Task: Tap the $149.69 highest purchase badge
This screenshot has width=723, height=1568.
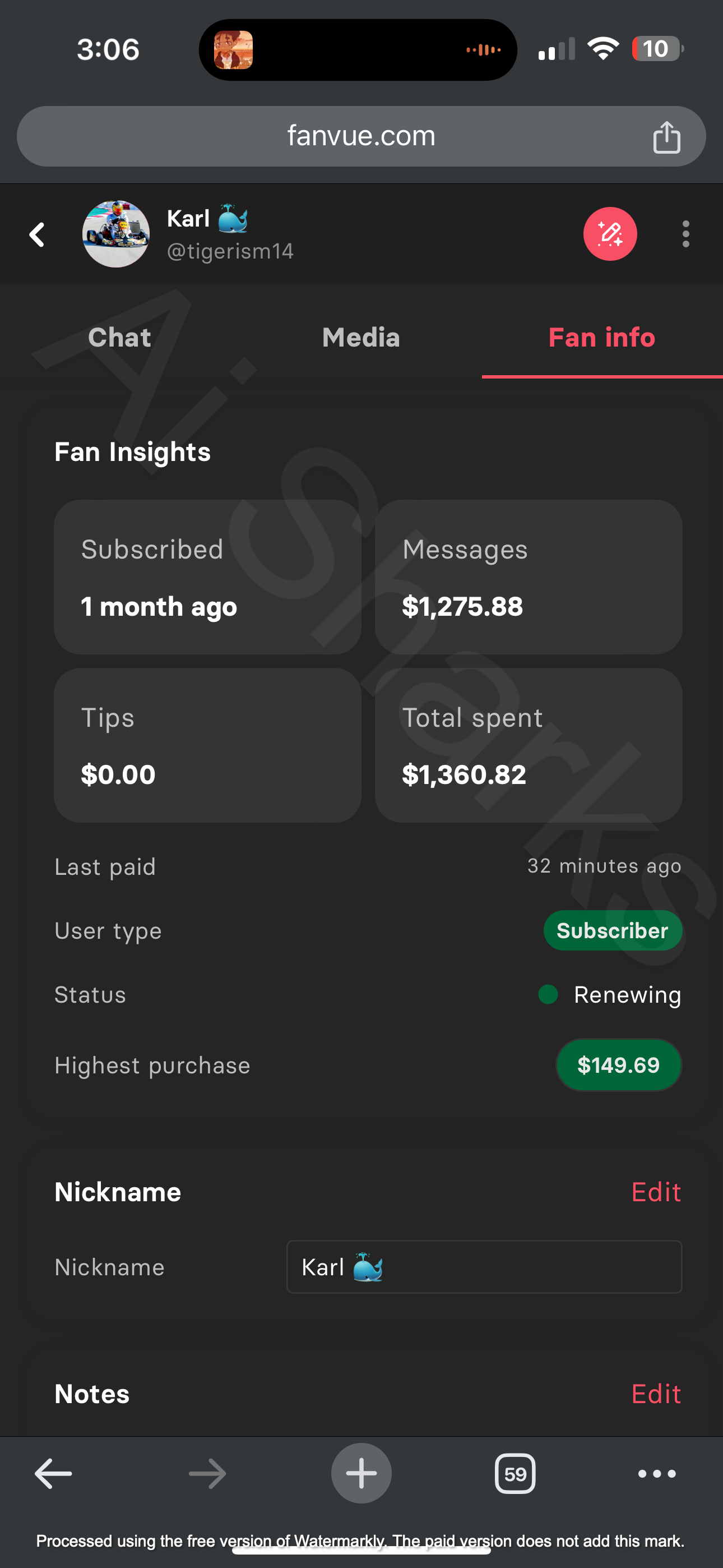Action: pos(618,1064)
